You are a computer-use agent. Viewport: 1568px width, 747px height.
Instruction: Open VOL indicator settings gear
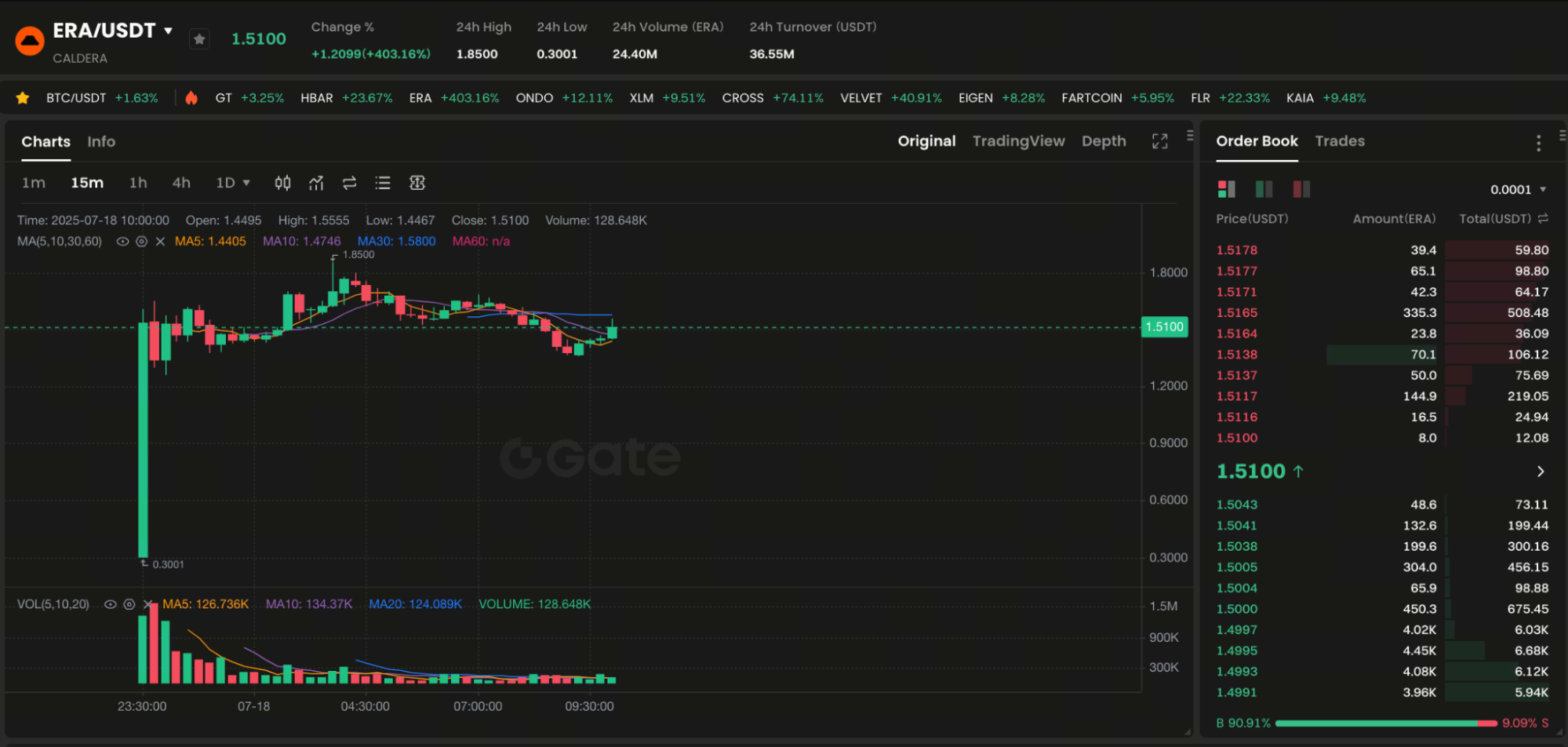(129, 604)
